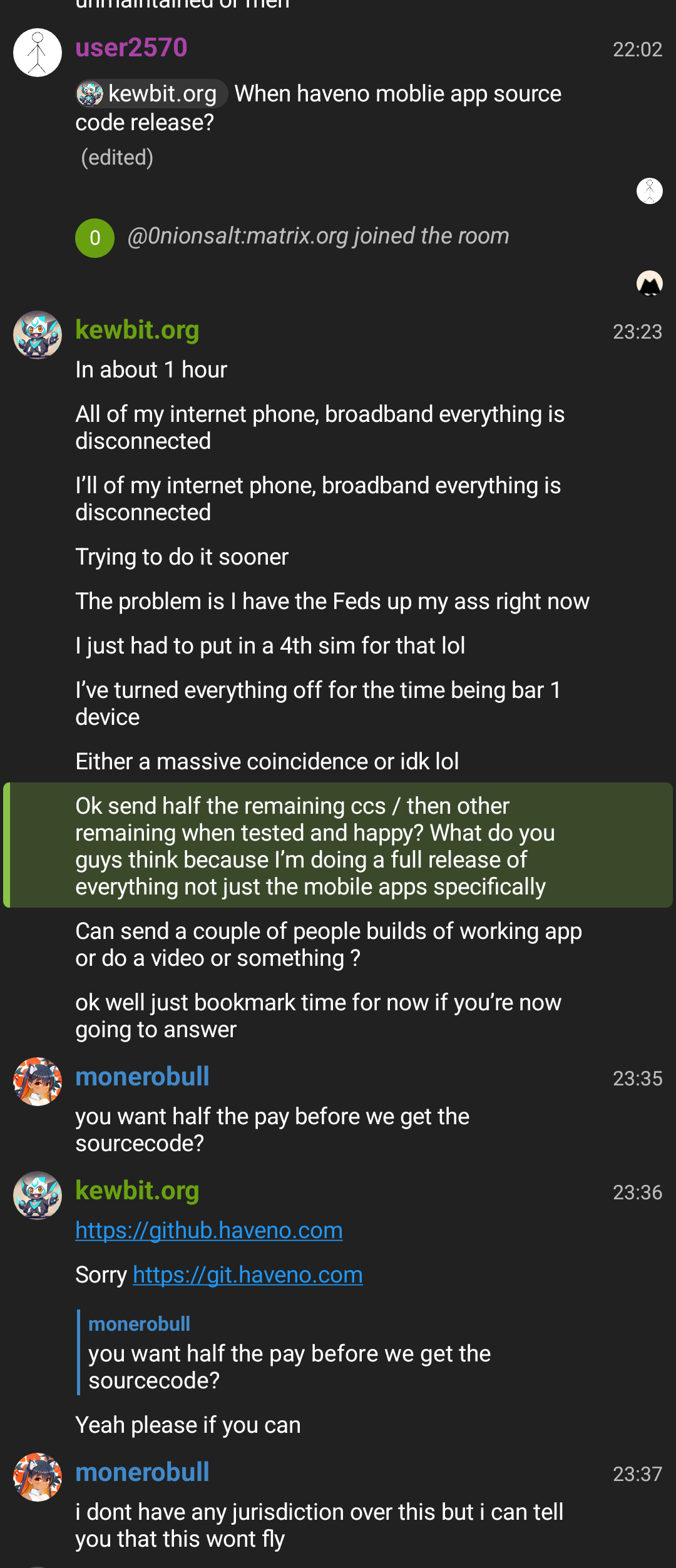Open monerobull's avatar beside 23:37 message
The height and width of the screenshot is (1568, 676).
click(x=38, y=1477)
